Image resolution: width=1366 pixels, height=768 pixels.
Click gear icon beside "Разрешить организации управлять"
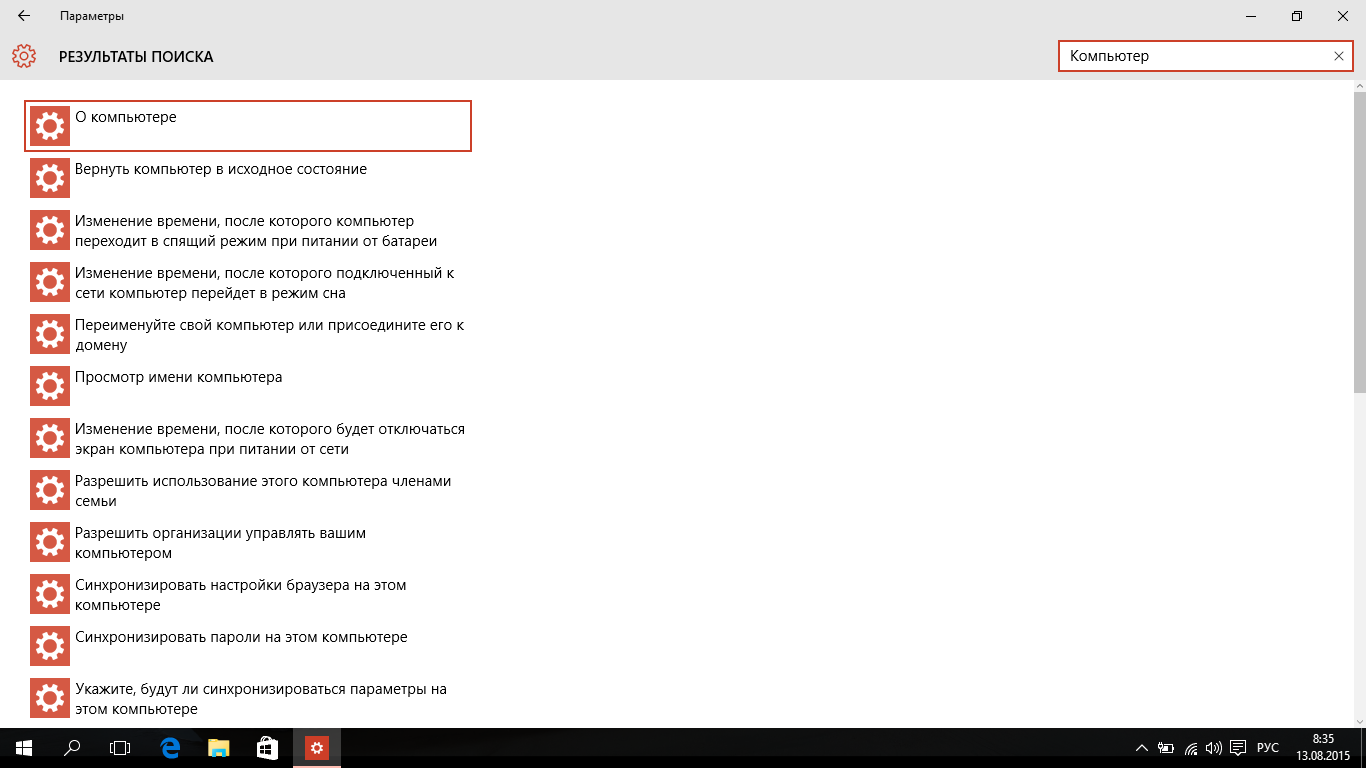(50, 542)
